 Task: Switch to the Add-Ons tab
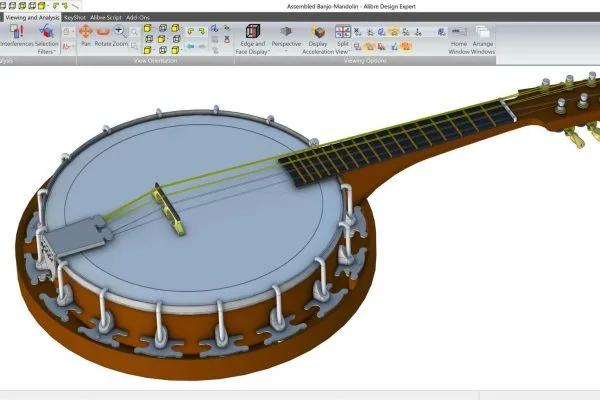(138, 18)
